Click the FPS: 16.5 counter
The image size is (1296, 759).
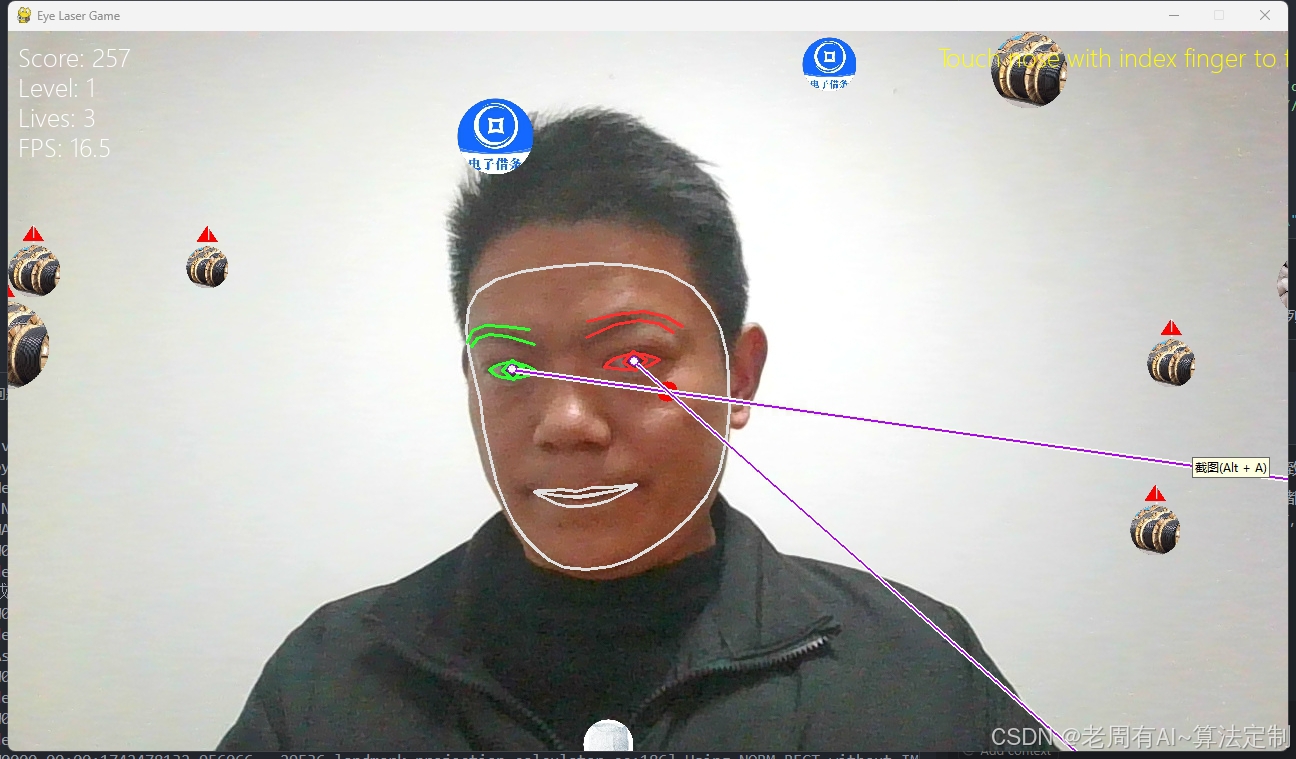pos(64,148)
